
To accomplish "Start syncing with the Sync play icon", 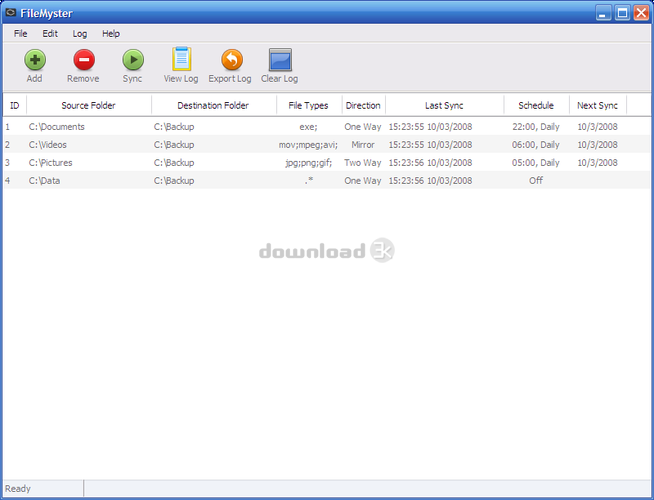I will point(133,60).
